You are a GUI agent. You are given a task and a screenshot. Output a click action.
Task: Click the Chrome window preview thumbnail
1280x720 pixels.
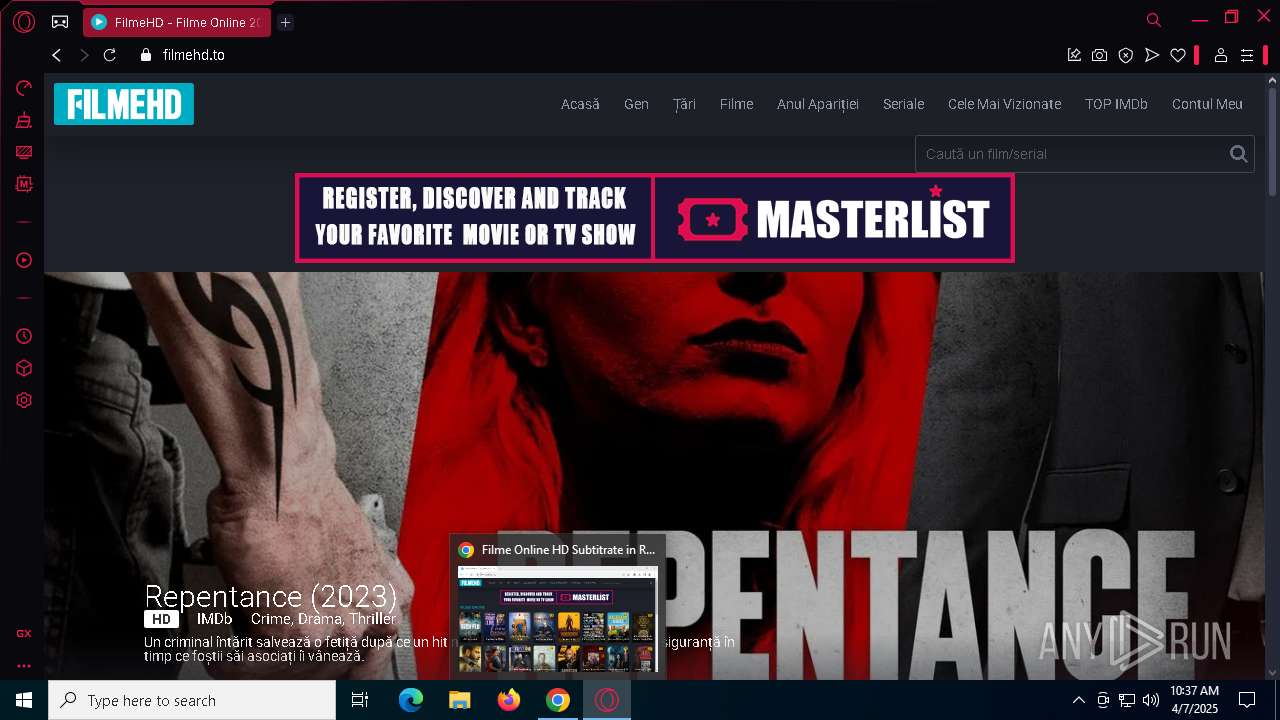pyautogui.click(x=557, y=618)
